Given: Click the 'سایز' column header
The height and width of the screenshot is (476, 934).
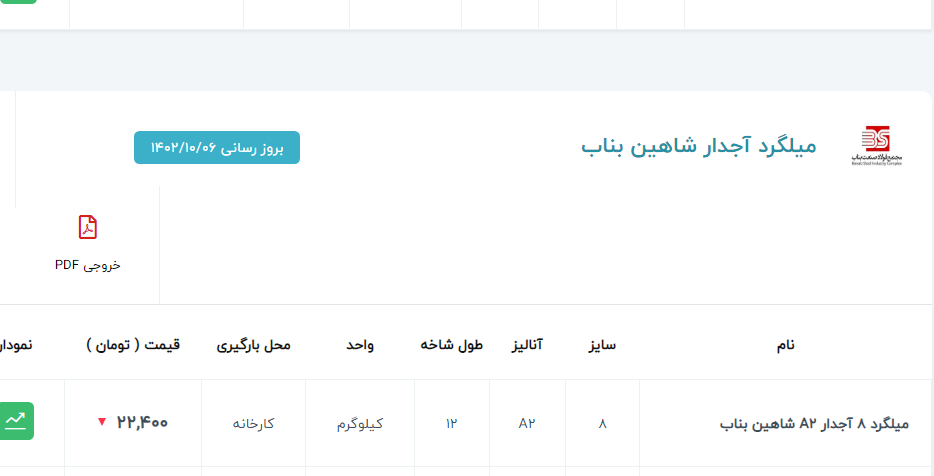Looking at the screenshot, I should pos(602,345).
